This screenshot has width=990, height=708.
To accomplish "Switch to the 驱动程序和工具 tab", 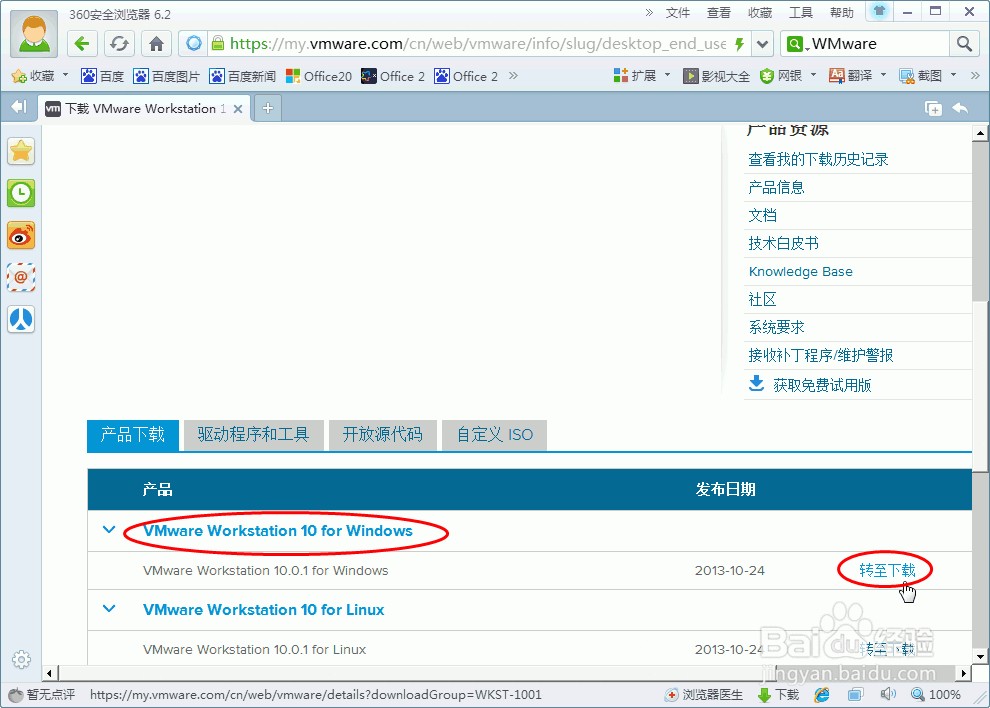I will pyautogui.click(x=253, y=435).
